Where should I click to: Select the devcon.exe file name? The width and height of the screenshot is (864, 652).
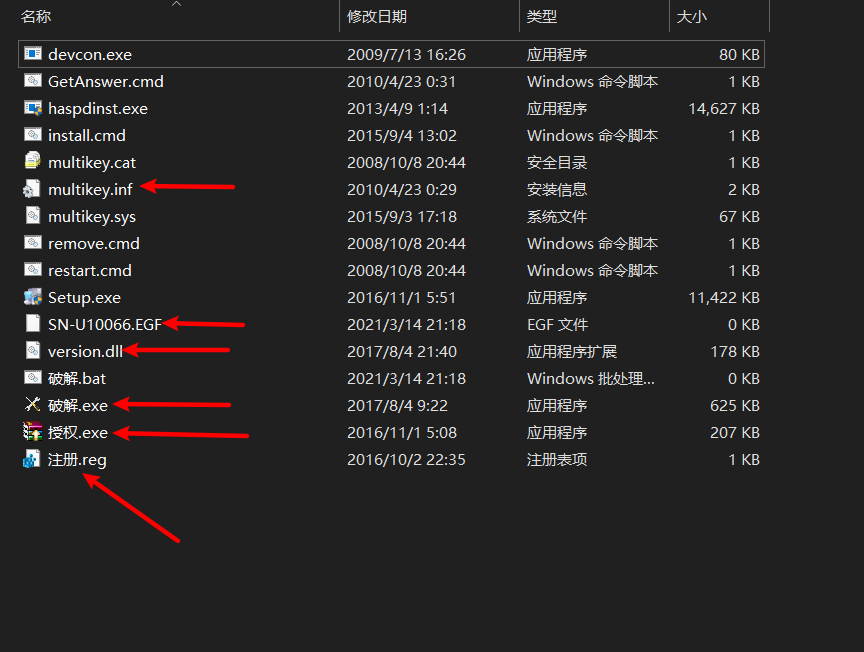pyautogui.click(x=90, y=55)
